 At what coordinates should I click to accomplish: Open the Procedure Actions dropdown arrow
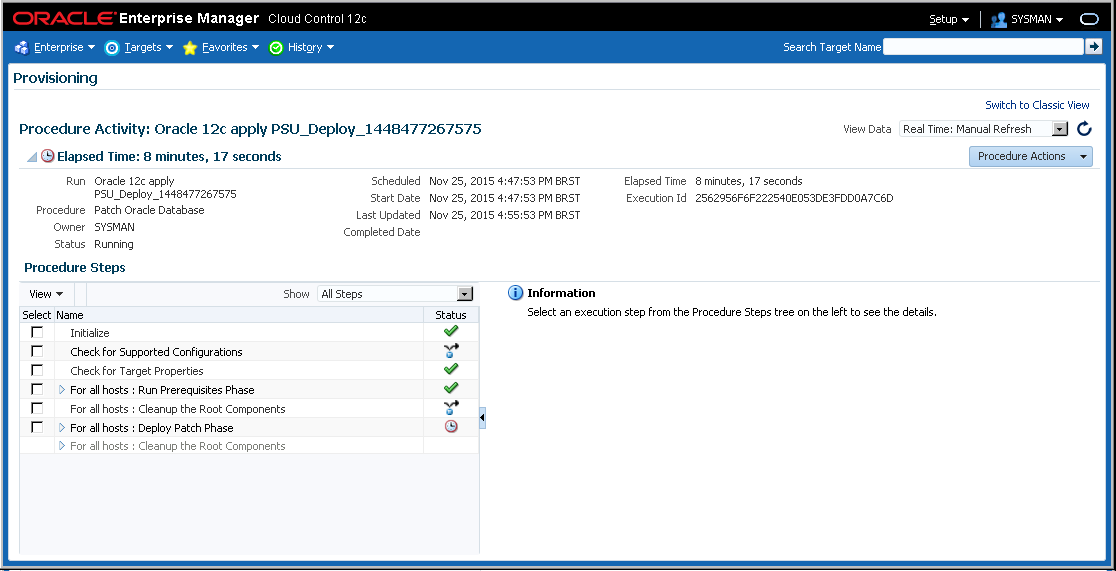tap(1083, 157)
